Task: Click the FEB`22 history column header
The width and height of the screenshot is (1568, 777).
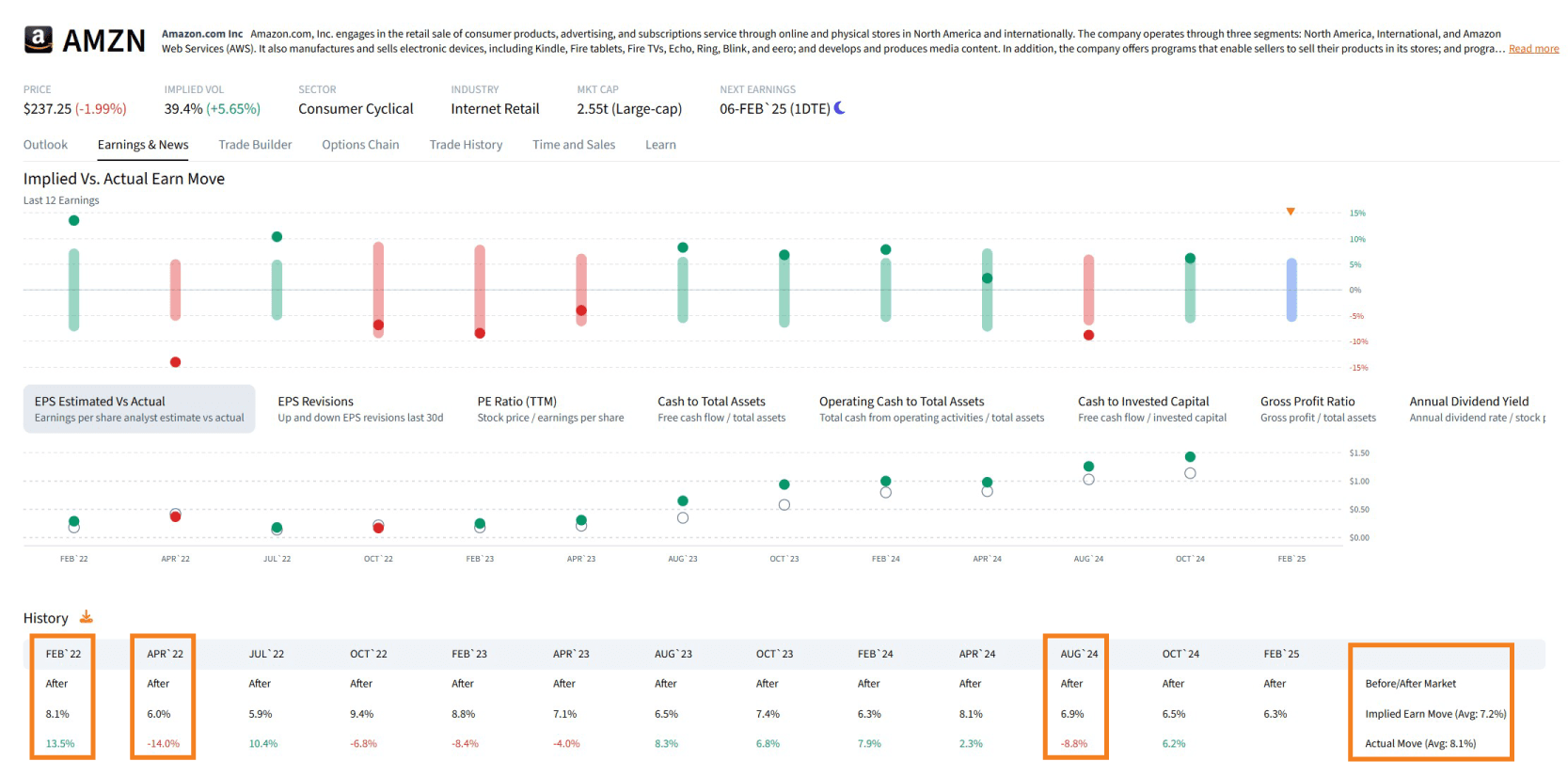Action: pyautogui.click(x=63, y=654)
